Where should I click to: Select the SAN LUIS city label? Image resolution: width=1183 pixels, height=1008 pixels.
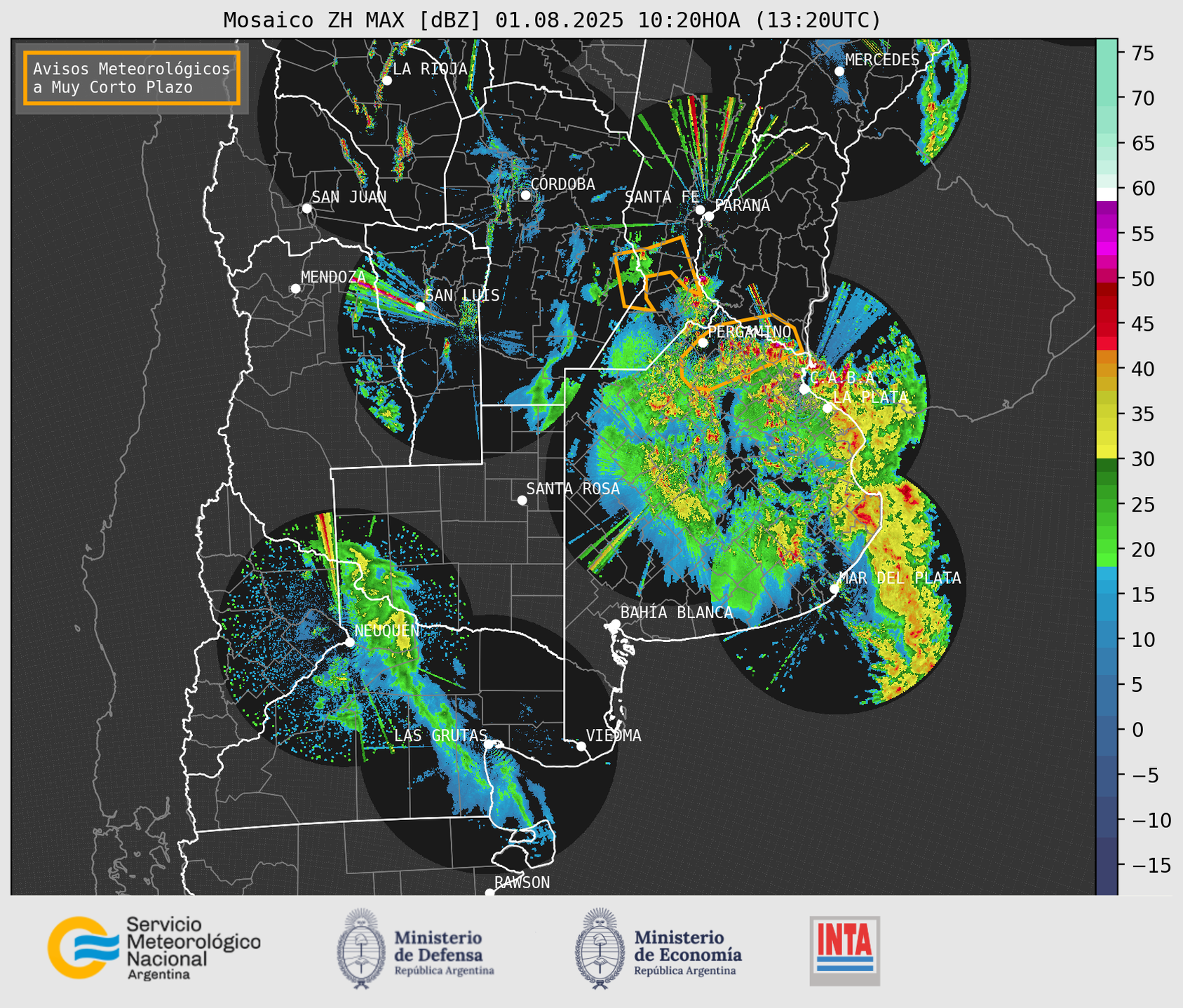[x=462, y=295]
